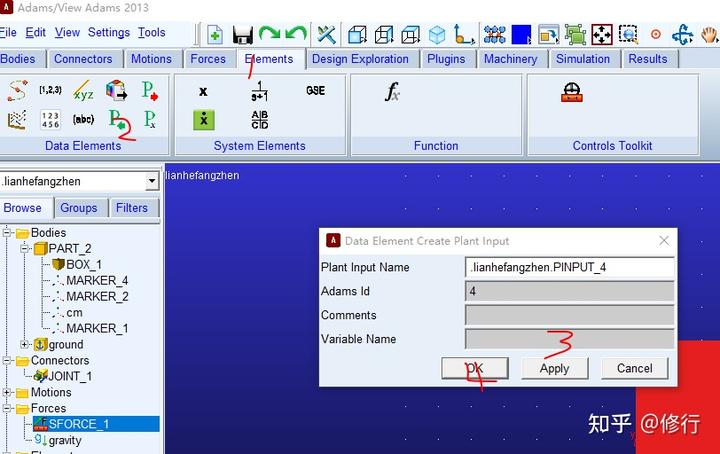Click the green undo arrow

[x=296, y=34]
